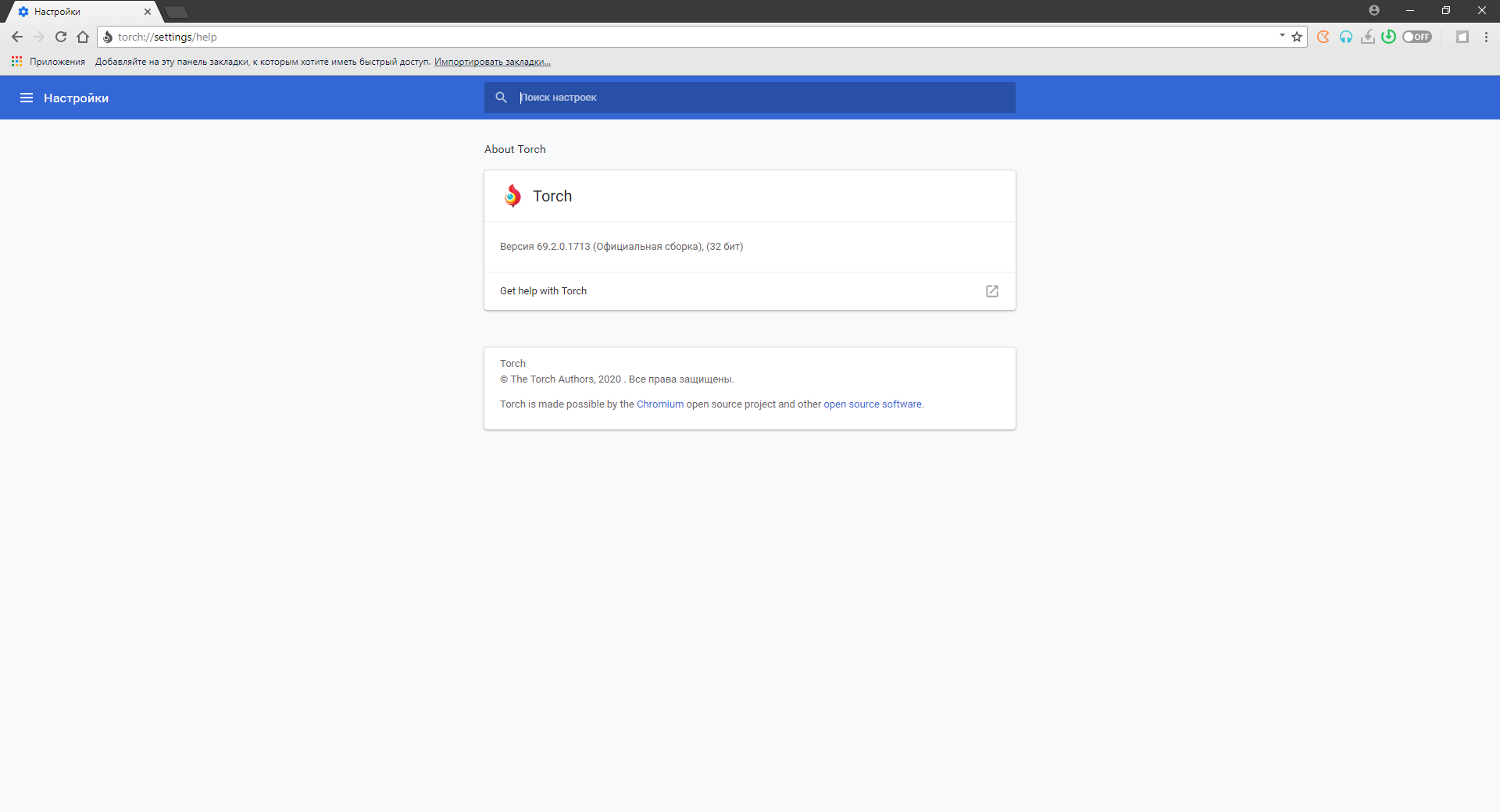This screenshot has width=1500, height=812.
Task: Toggle the OFF switch in the toolbar
Action: (x=1416, y=37)
